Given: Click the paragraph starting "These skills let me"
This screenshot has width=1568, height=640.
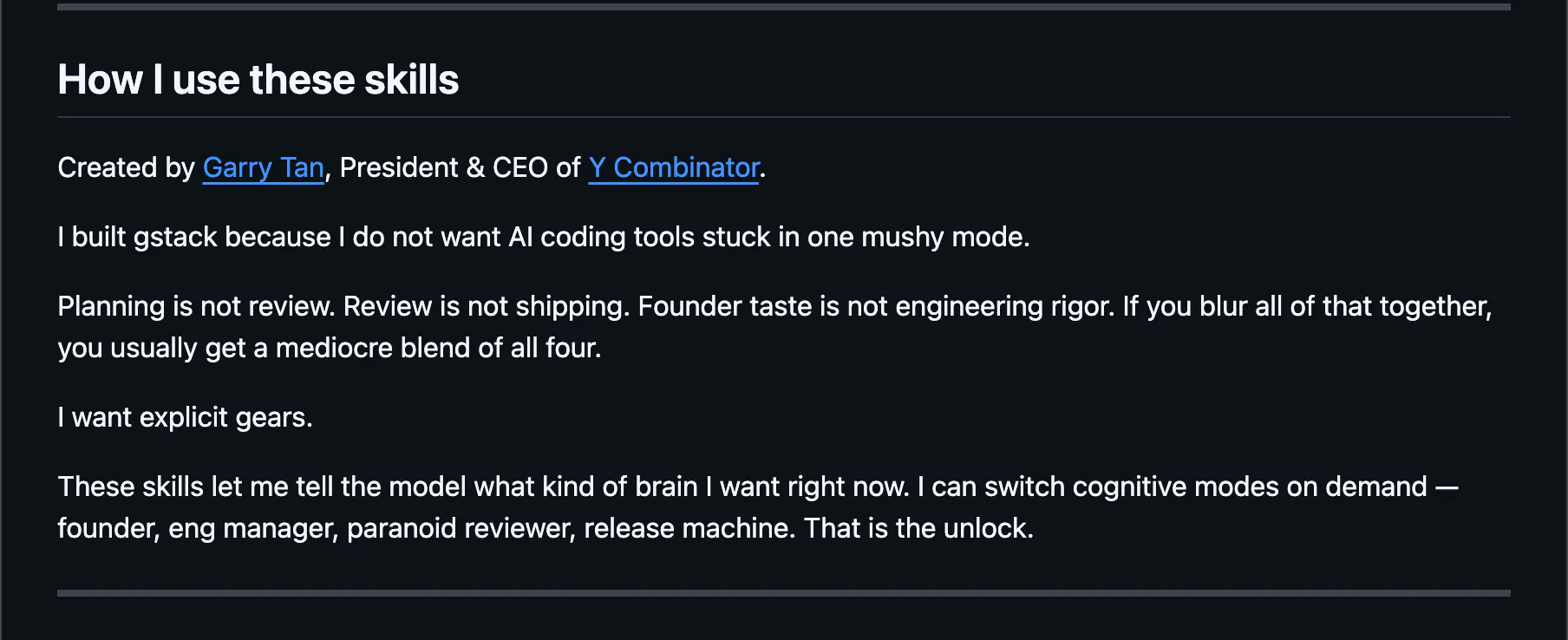Looking at the screenshot, I should click(758, 507).
